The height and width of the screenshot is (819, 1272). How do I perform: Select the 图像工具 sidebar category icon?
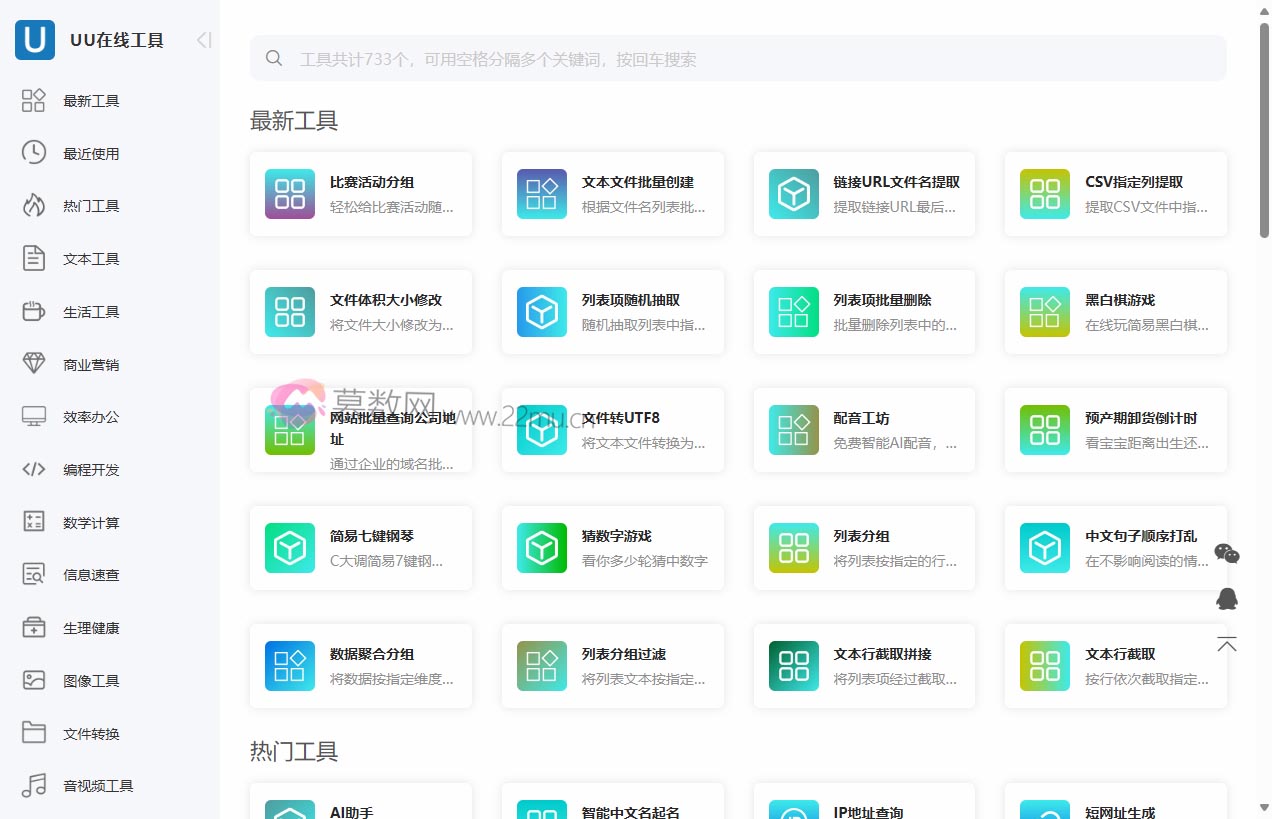pos(33,680)
